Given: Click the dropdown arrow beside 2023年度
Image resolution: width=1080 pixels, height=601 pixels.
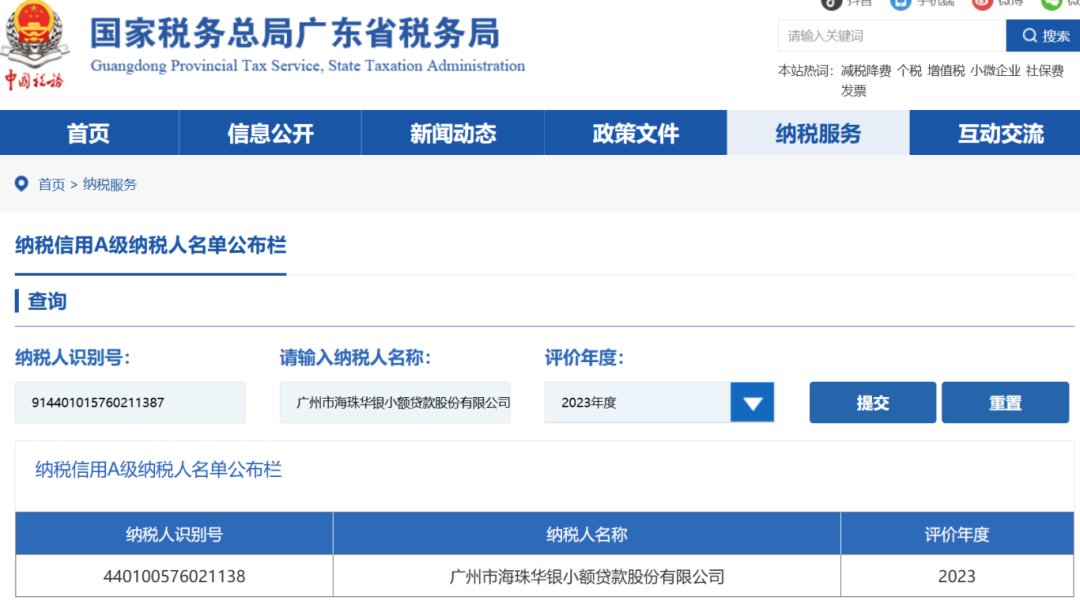Looking at the screenshot, I should tap(752, 403).
